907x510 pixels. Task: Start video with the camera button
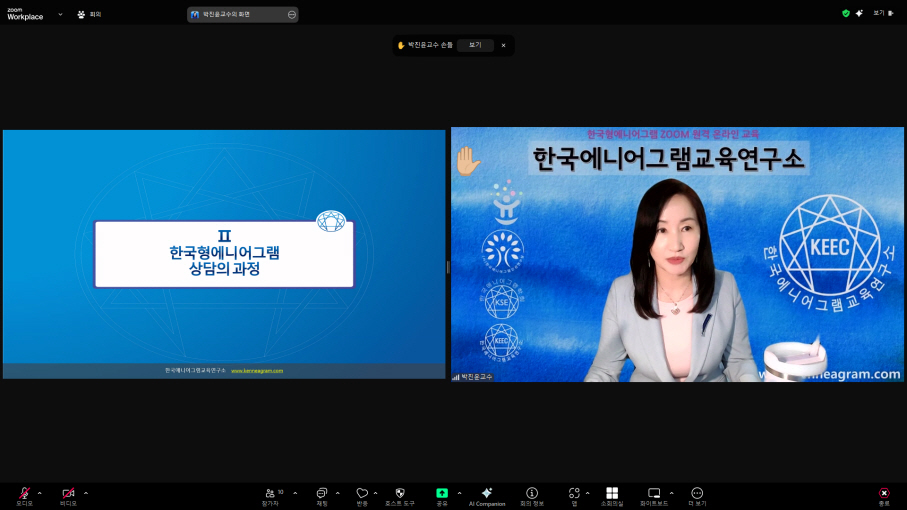pyautogui.click(x=68, y=496)
